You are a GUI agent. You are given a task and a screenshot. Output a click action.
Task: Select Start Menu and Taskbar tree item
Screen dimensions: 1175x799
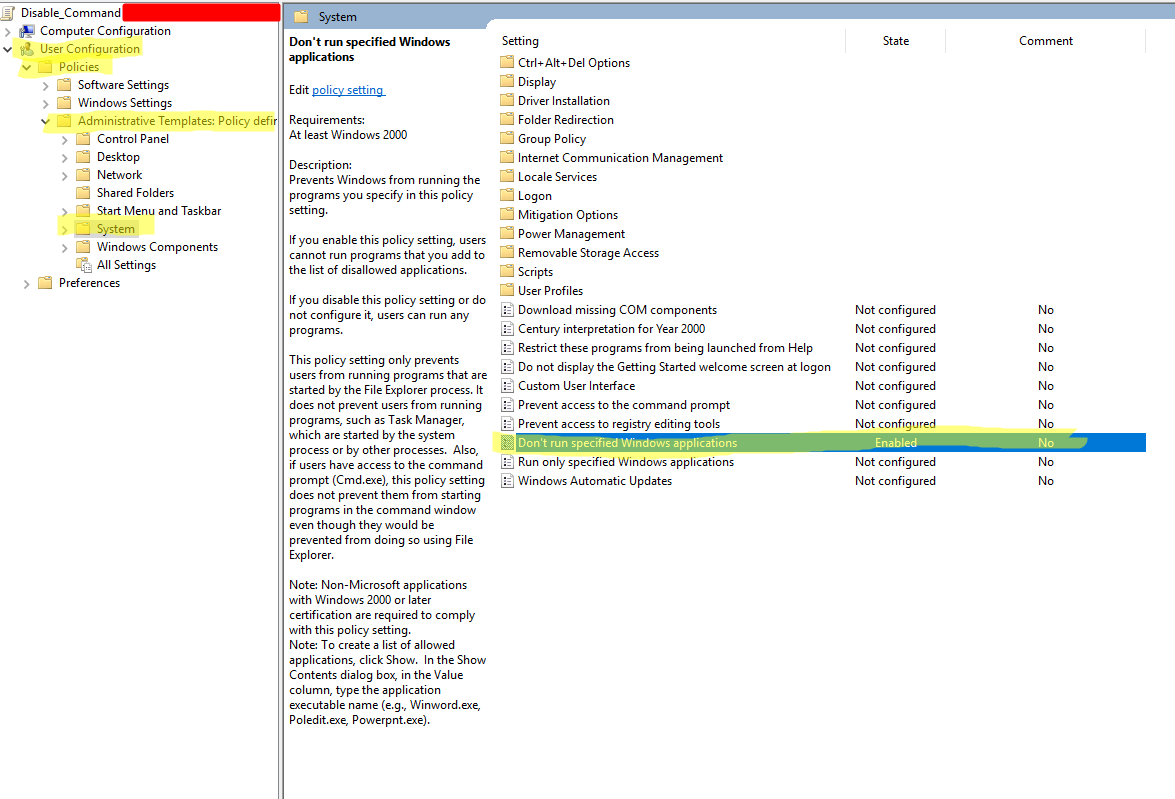(x=158, y=211)
